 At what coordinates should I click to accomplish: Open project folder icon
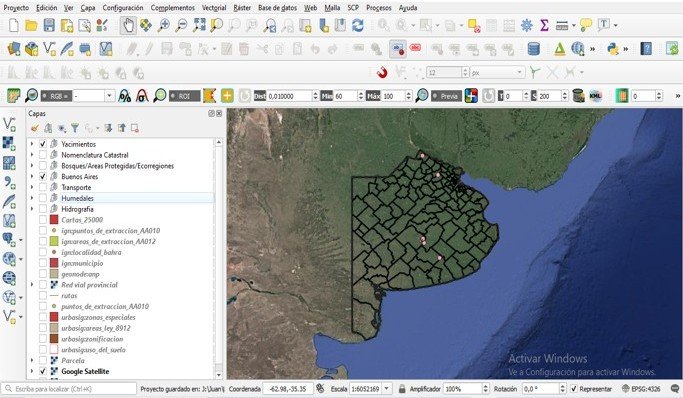click(x=31, y=25)
